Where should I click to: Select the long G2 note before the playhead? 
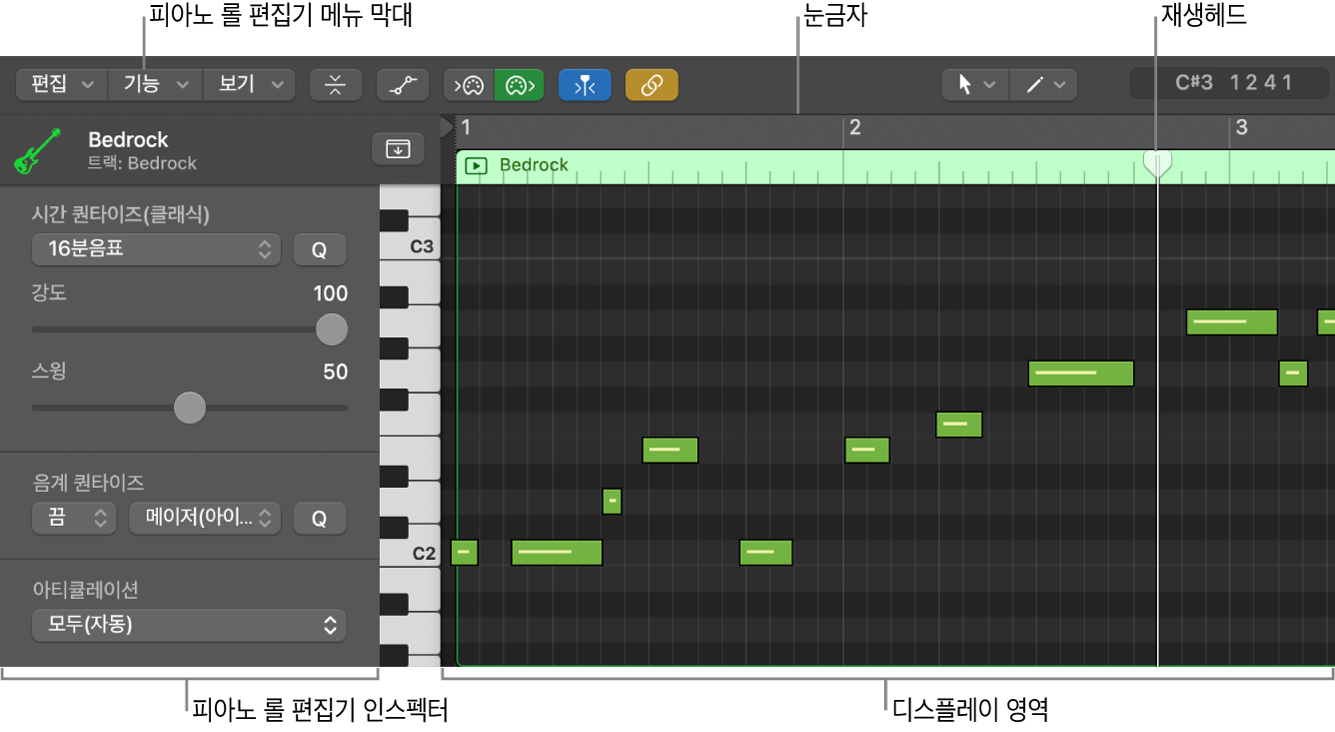[1081, 373]
